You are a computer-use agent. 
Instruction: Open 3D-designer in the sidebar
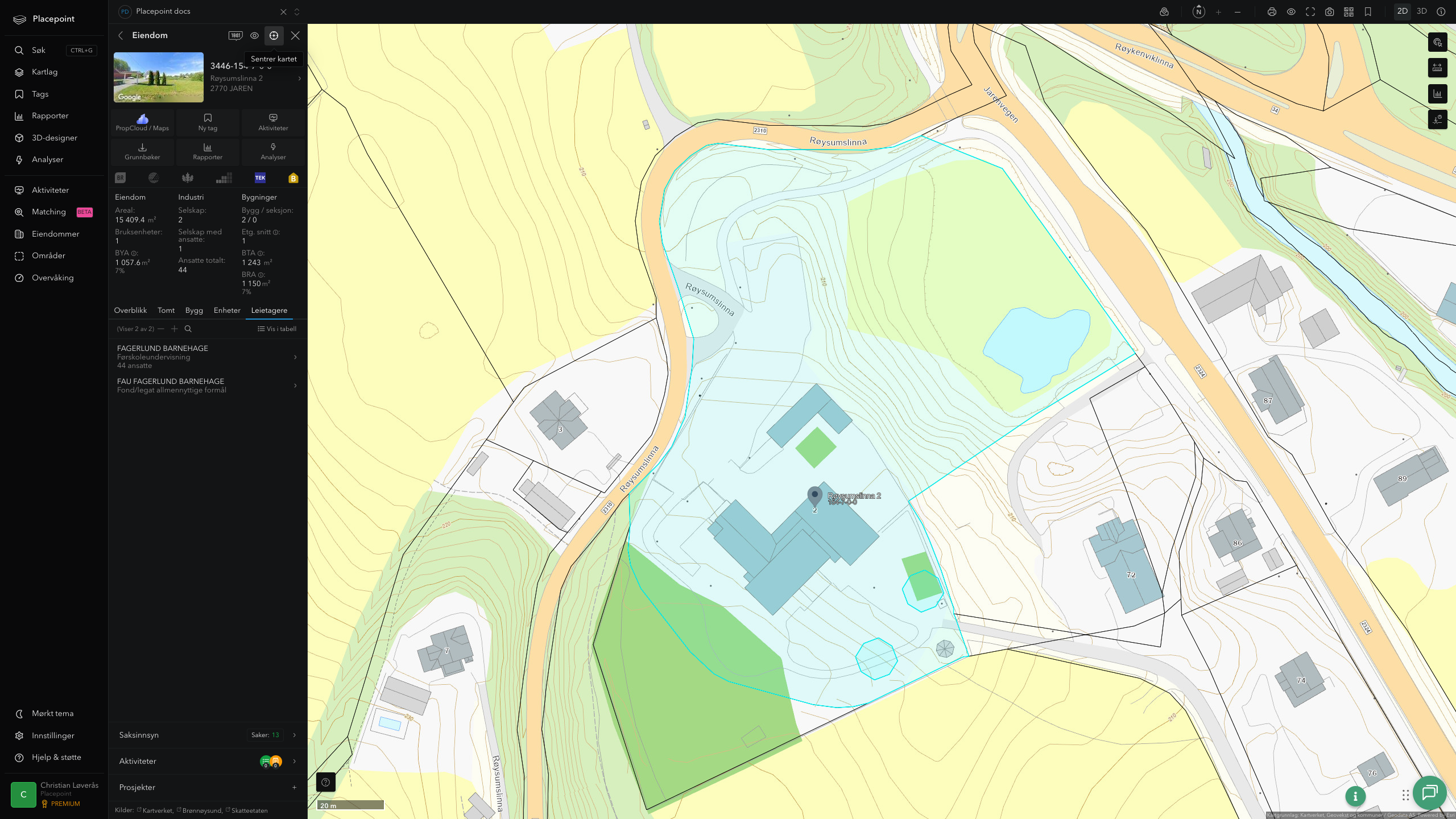[55, 138]
